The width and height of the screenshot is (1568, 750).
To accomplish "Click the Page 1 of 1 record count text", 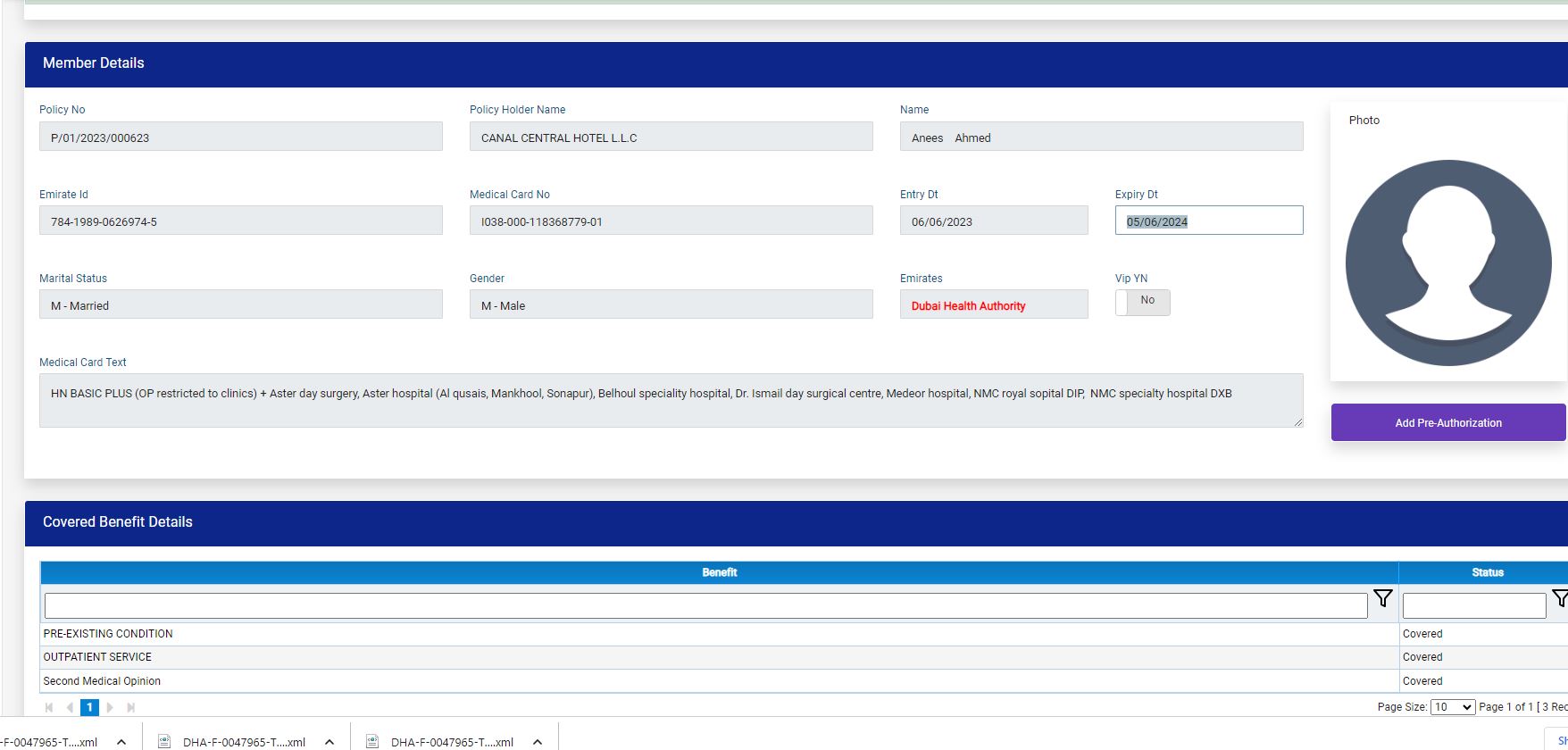I will [x=1523, y=707].
